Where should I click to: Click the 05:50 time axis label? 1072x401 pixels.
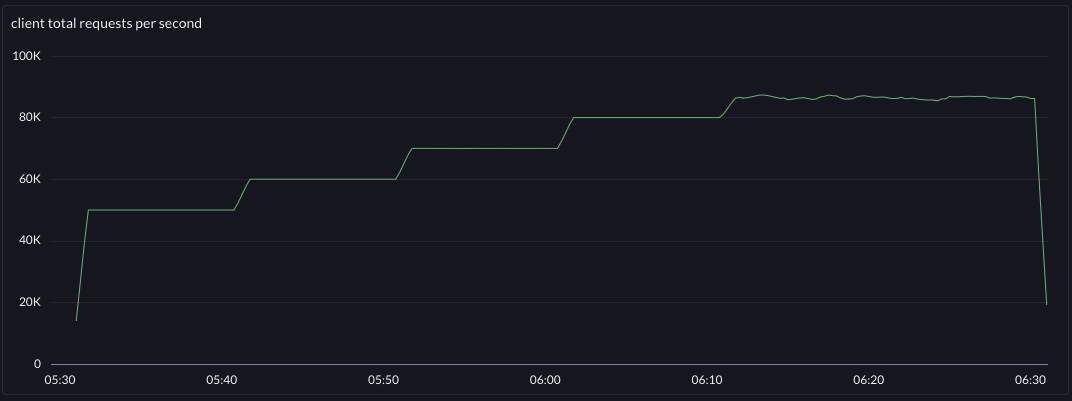(x=383, y=381)
